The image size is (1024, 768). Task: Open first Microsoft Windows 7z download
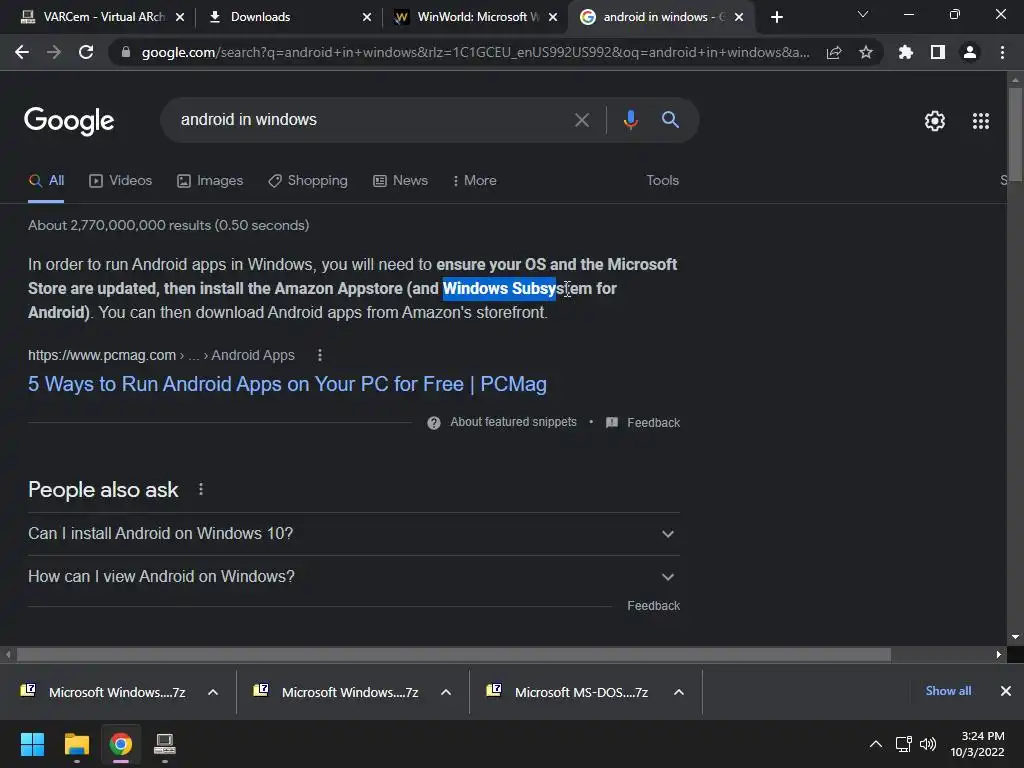coord(103,692)
